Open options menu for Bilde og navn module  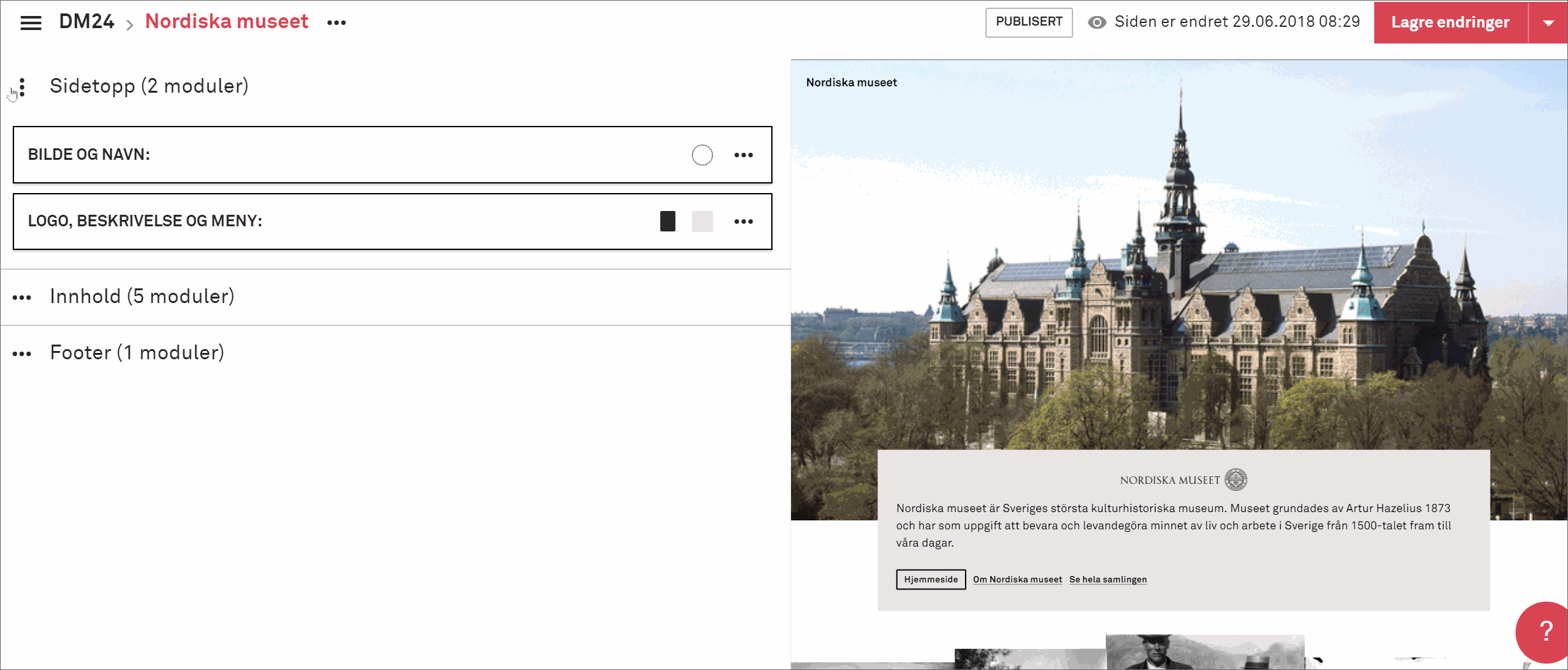click(x=743, y=155)
